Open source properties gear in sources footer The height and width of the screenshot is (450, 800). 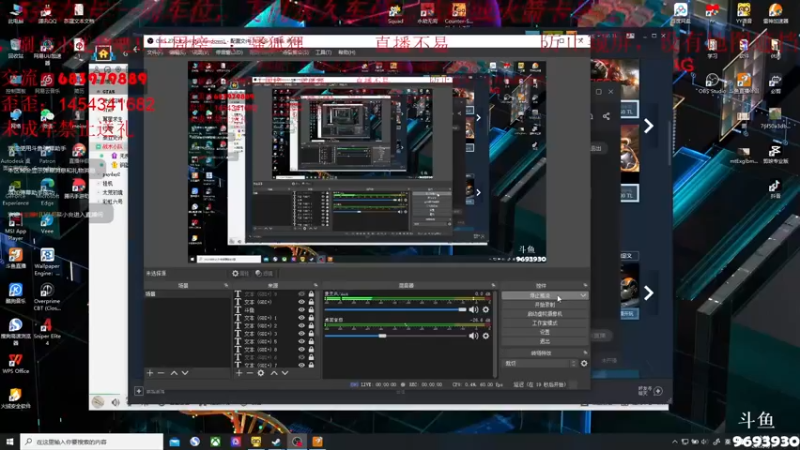click(x=261, y=373)
